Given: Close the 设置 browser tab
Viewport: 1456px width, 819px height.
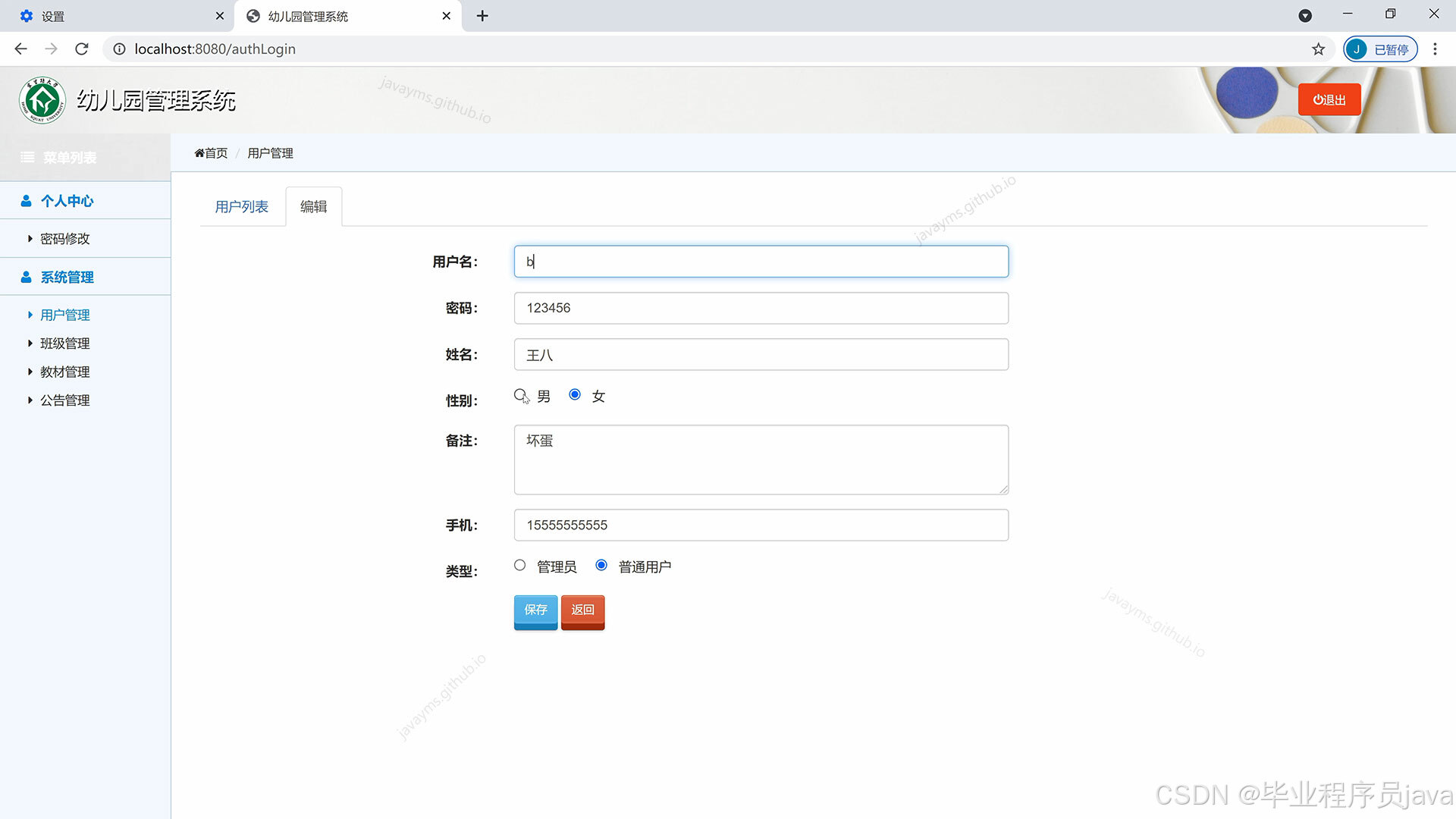Looking at the screenshot, I should pos(220,16).
